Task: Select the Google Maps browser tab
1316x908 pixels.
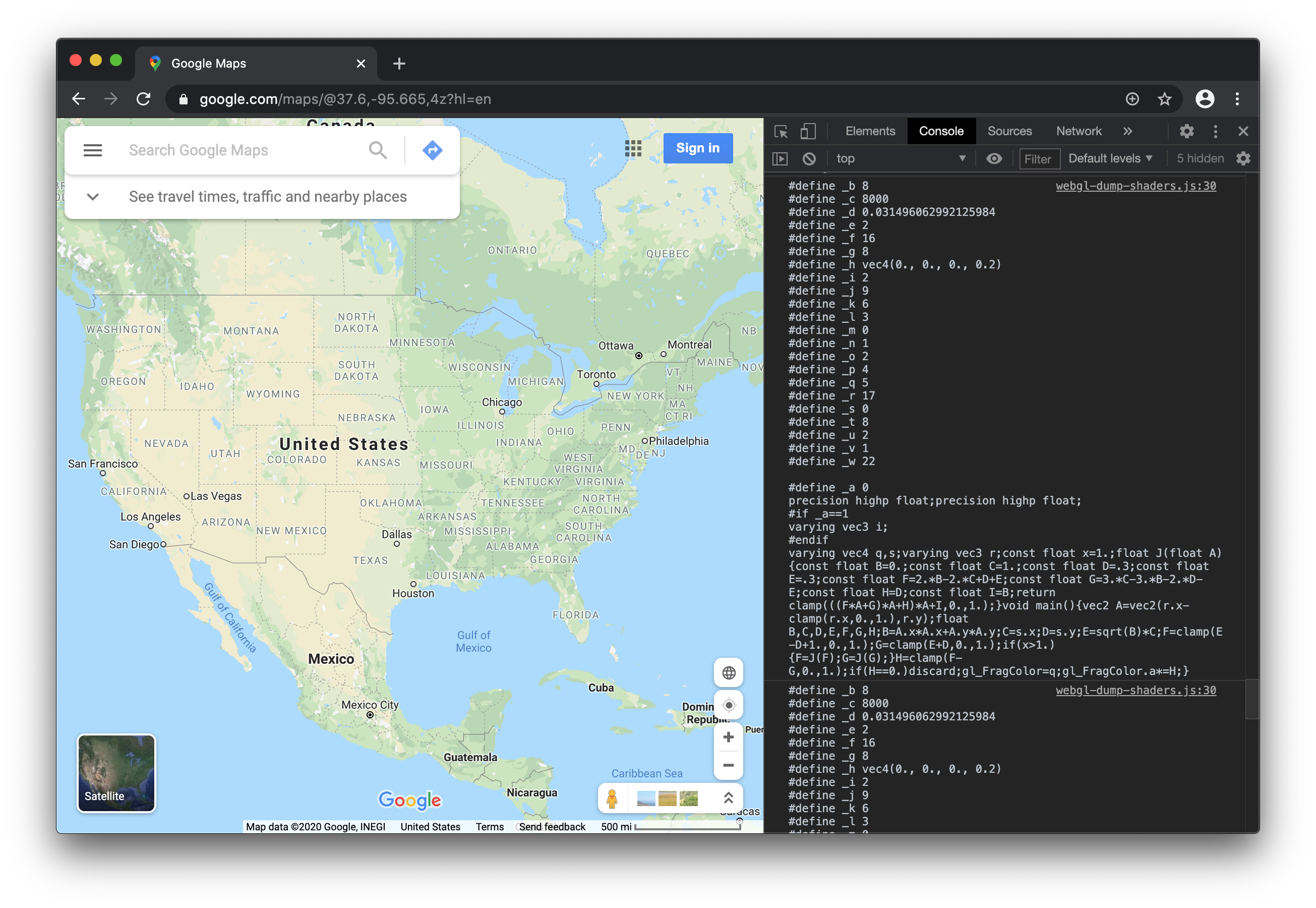Action: coord(256,64)
